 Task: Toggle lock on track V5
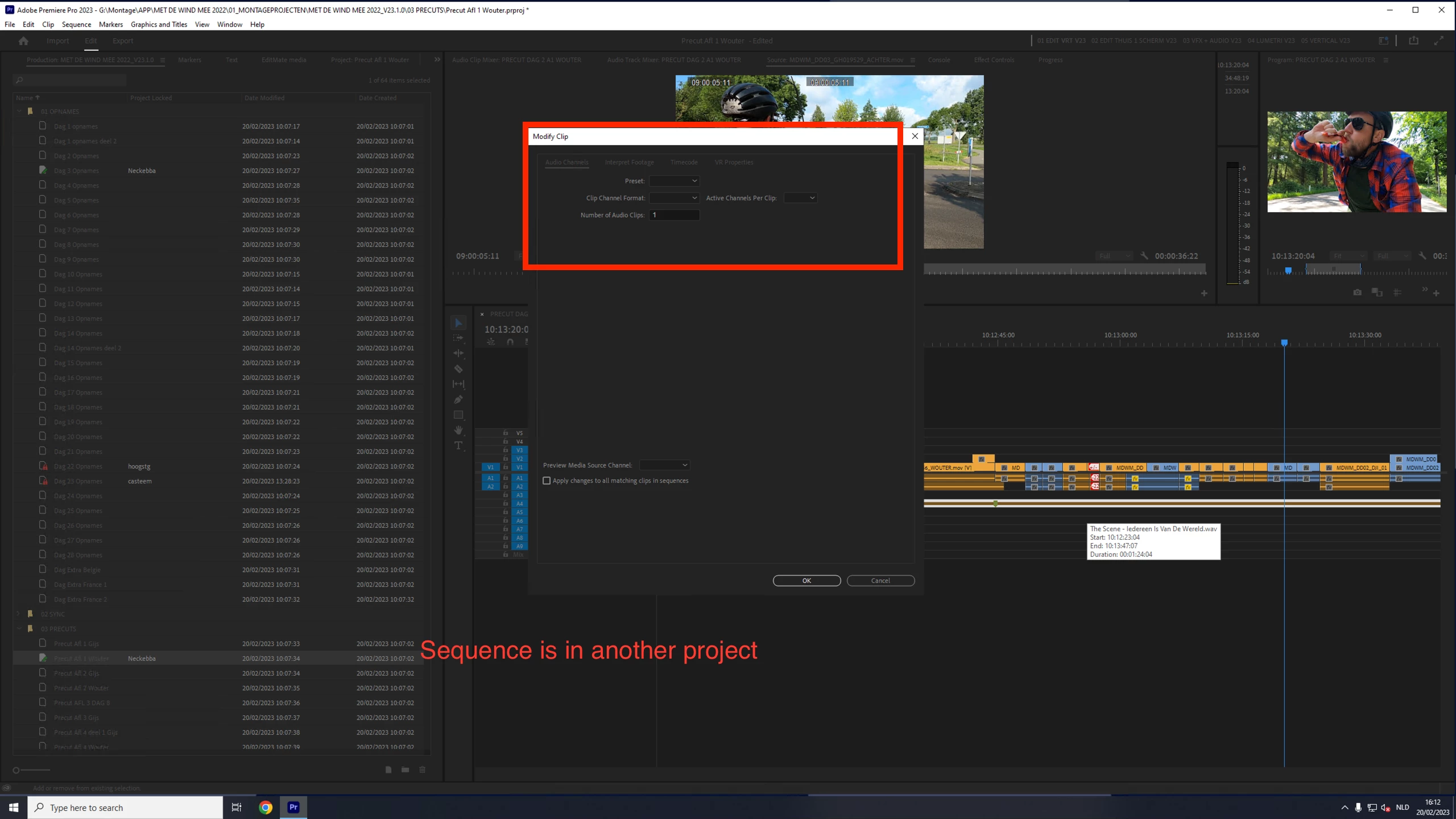point(505,433)
